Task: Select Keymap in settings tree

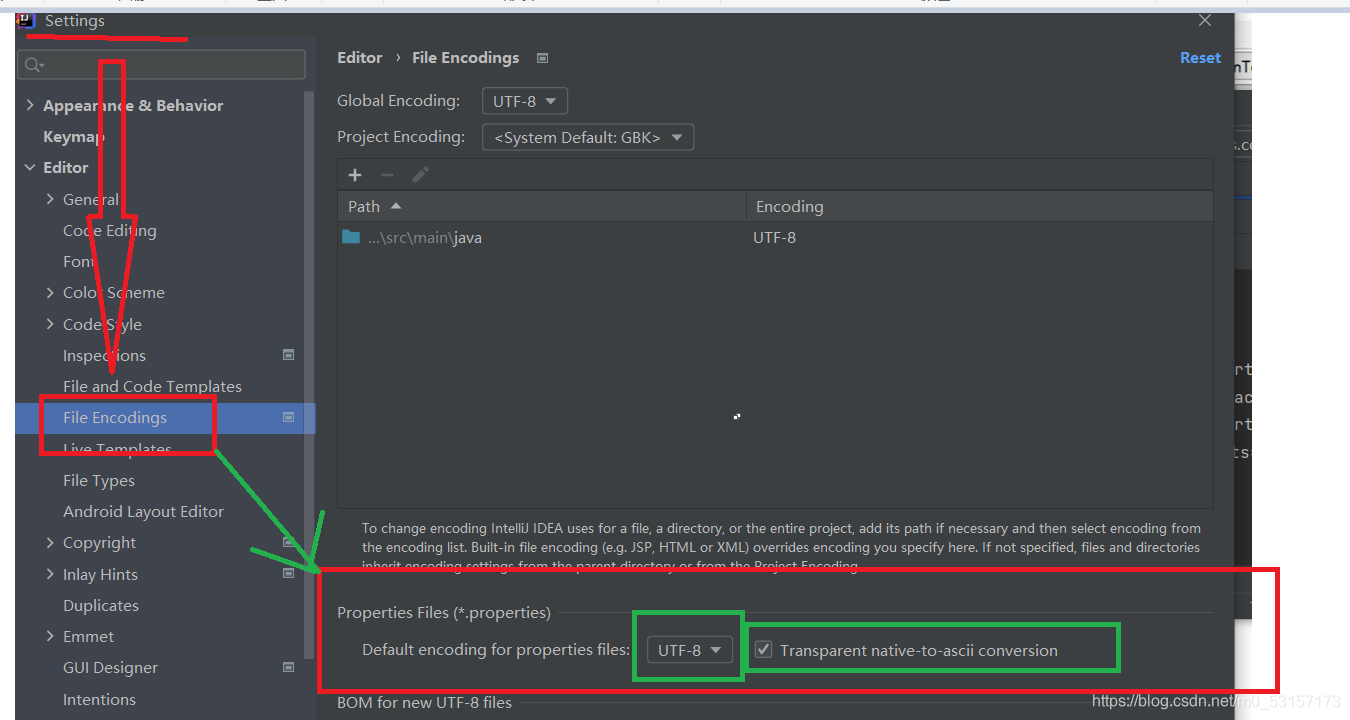Action: (73, 136)
